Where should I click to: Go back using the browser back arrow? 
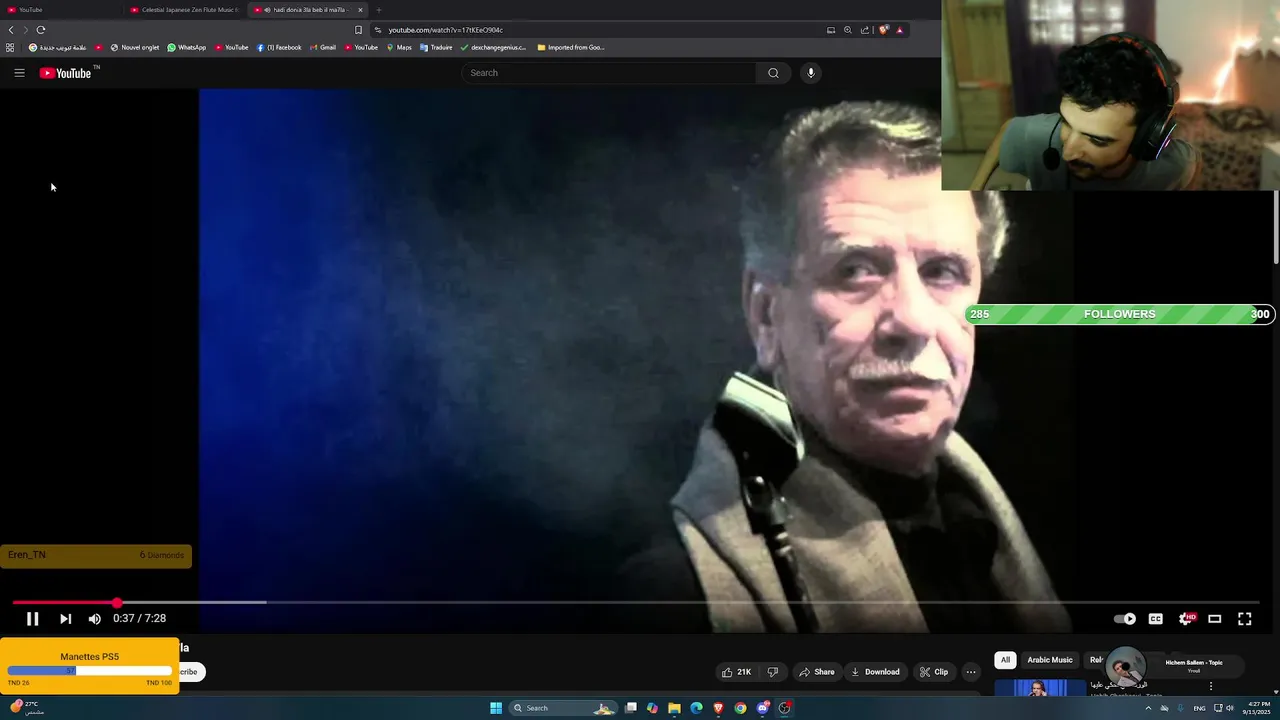click(x=11, y=30)
